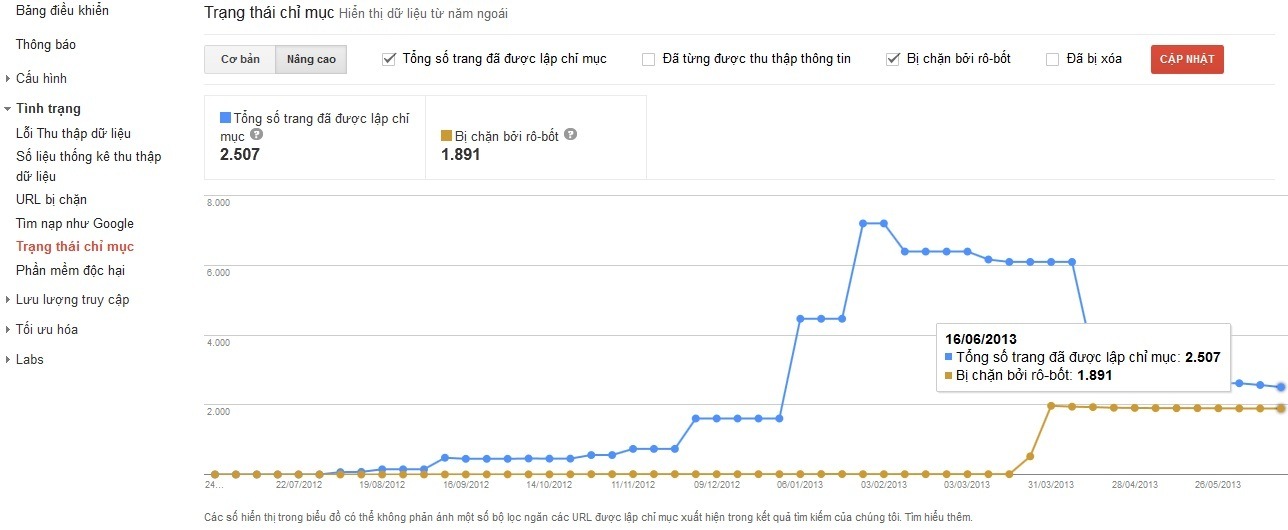Expand Lưu lượng truy cập menu
1288x530 pixels.
[x=8, y=300]
